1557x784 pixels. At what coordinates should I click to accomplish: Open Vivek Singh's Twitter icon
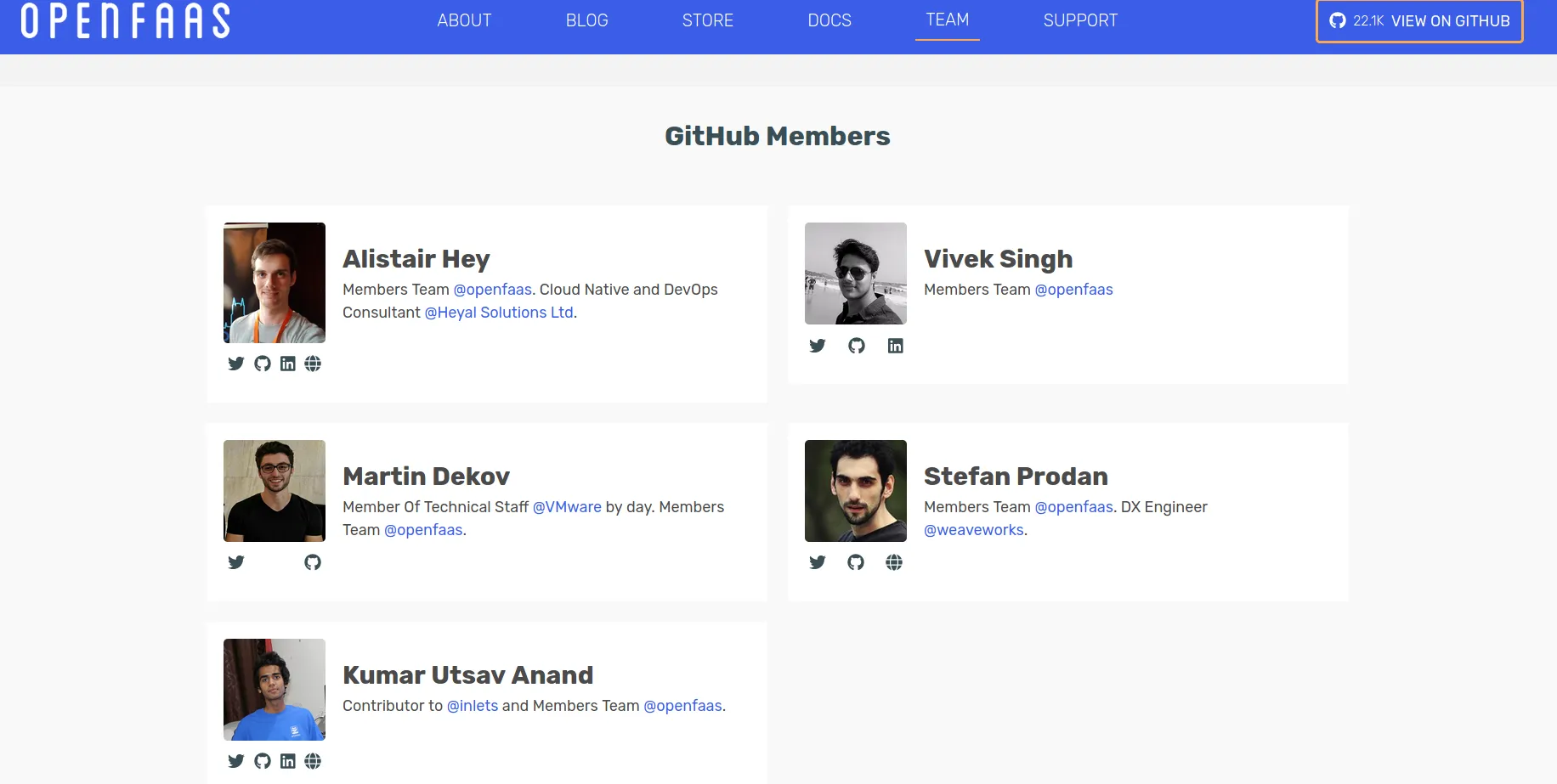point(818,346)
